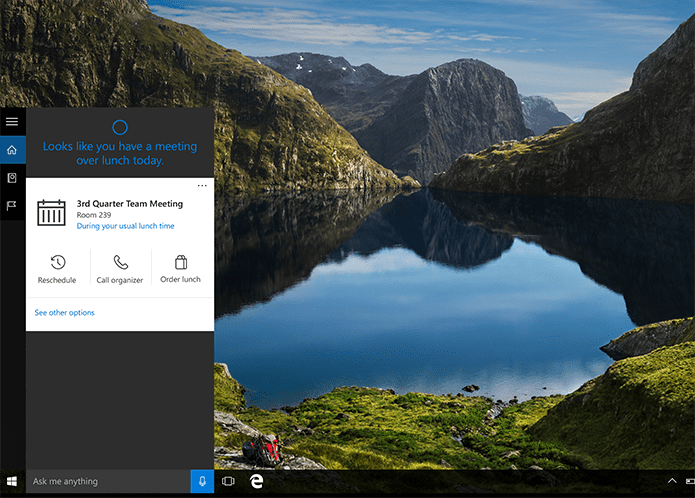Activate the Cortana microphone button
This screenshot has width=695, height=498.
coord(202,481)
